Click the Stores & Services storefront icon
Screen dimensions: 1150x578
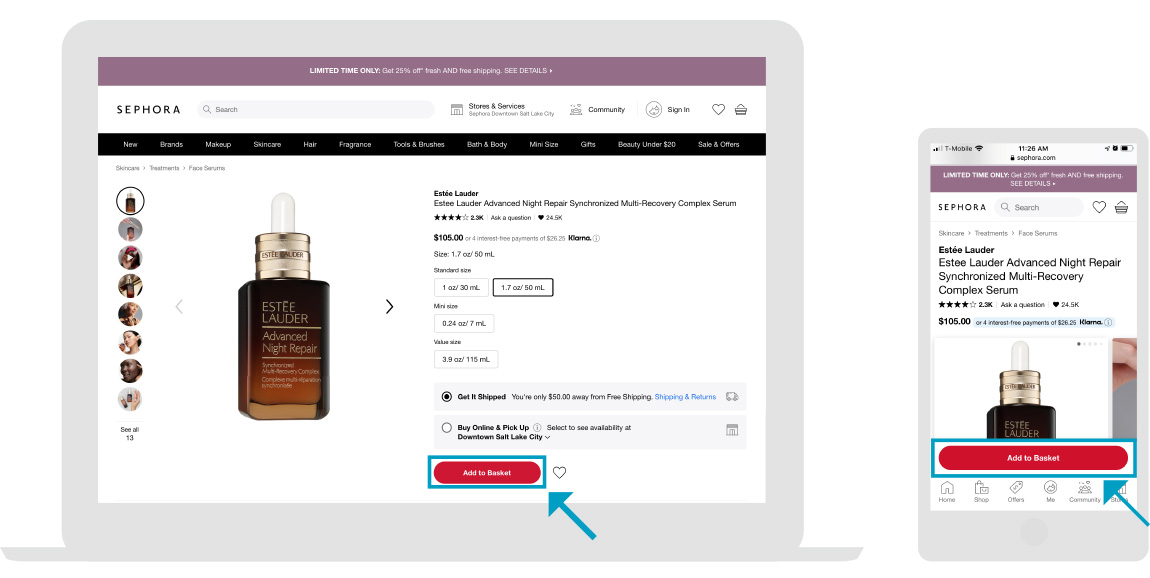click(457, 109)
